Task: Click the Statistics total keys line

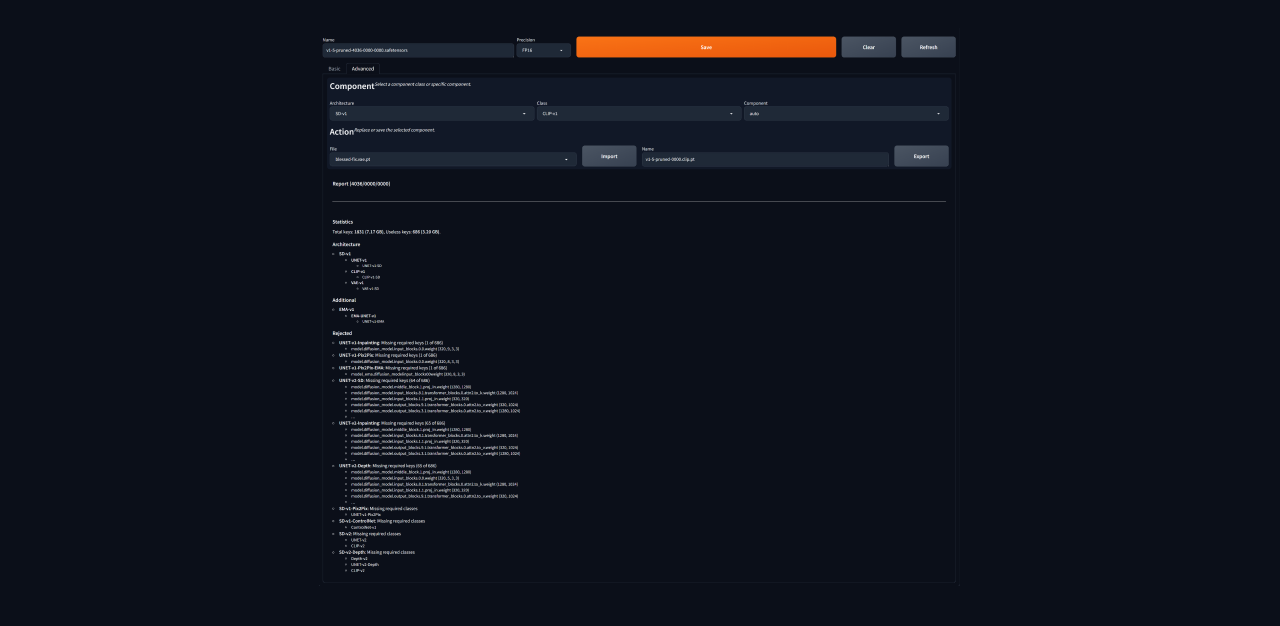Action: pos(386,231)
